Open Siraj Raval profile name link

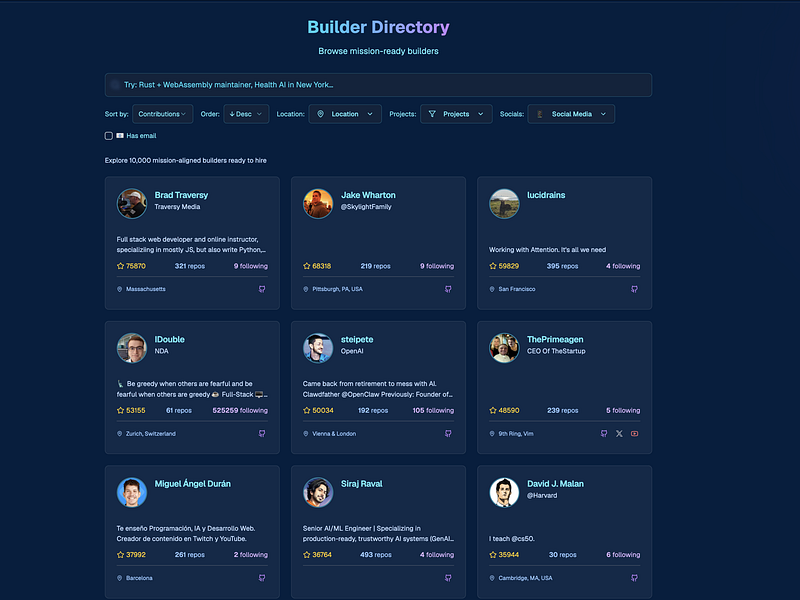click(x=361, y=484)
